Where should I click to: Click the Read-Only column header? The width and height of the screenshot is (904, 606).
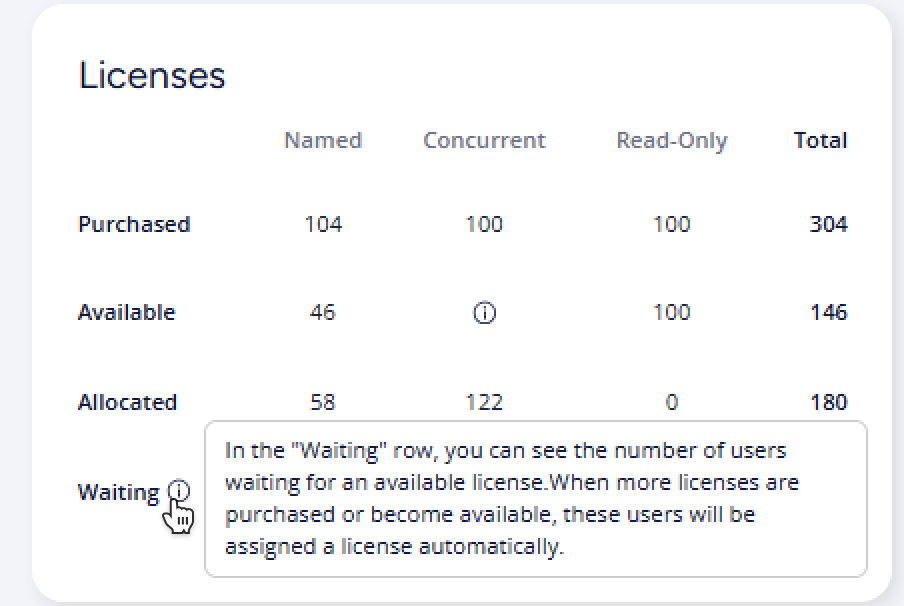point(671,141)
